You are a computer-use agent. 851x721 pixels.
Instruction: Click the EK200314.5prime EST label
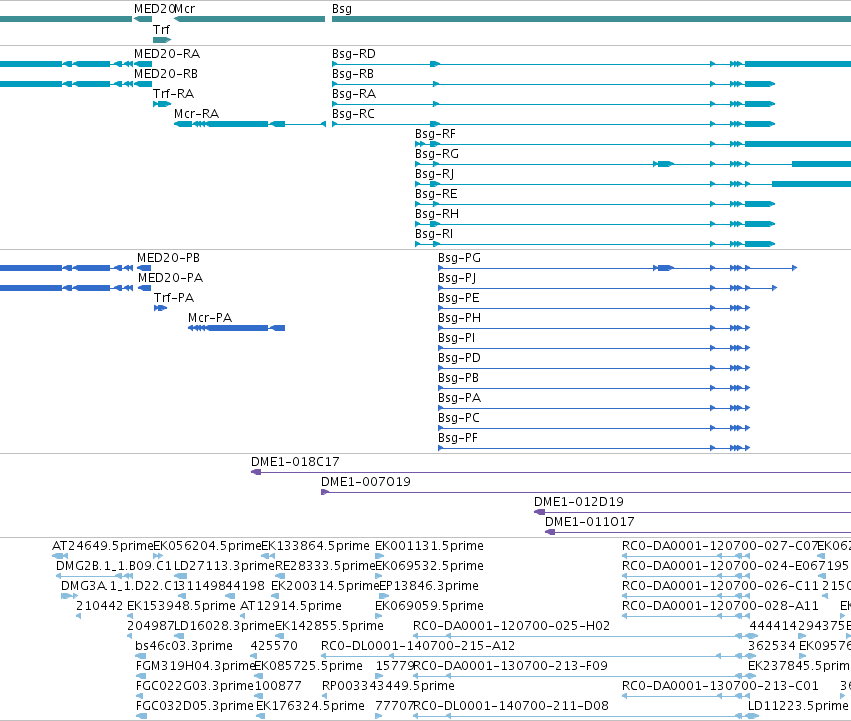click(325, 586)
